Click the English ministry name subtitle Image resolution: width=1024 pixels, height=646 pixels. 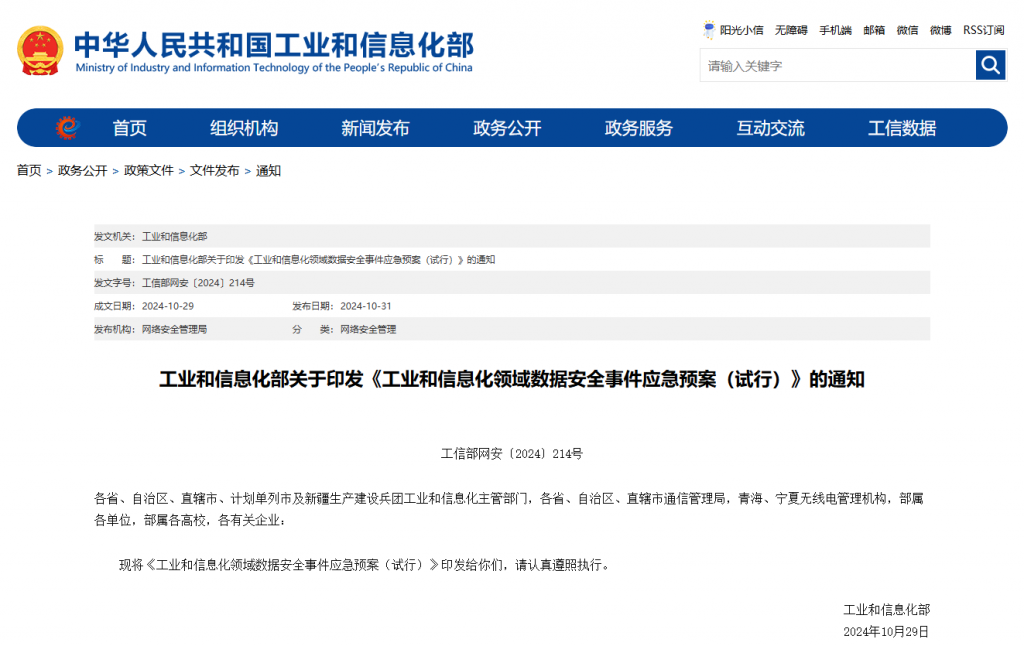(274, 68)
